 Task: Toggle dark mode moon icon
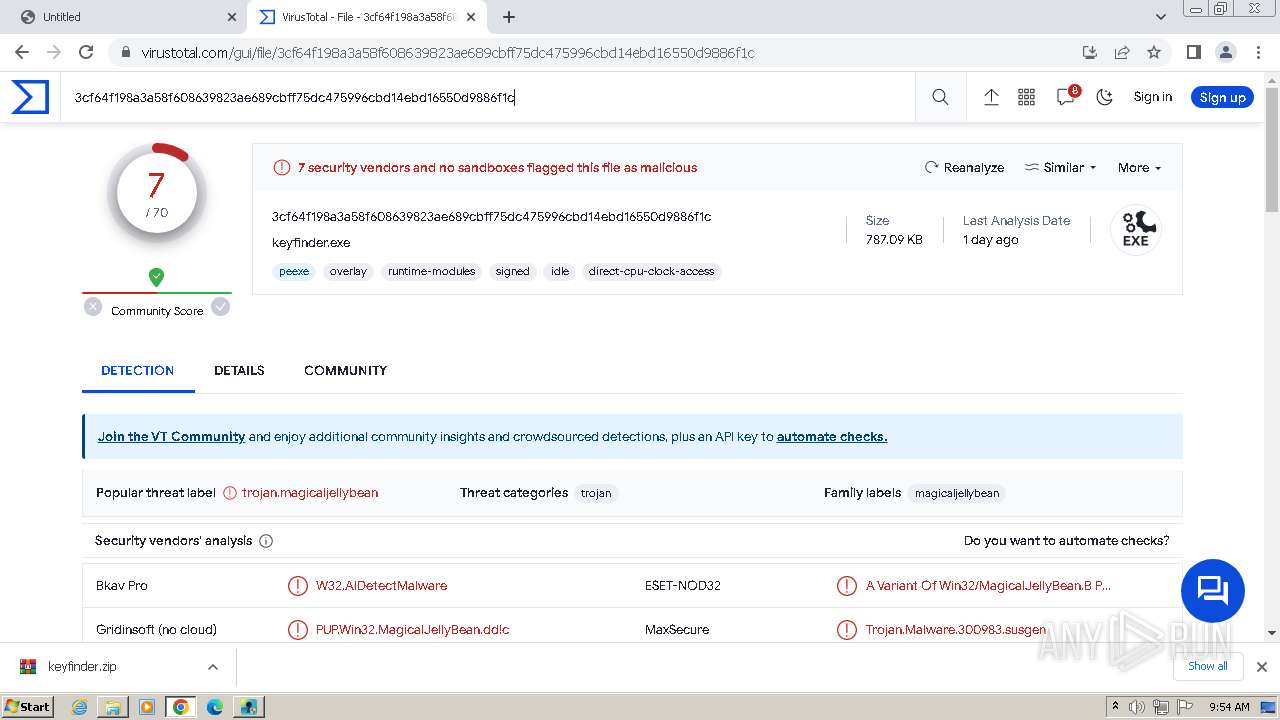[x=1104, y=97]
